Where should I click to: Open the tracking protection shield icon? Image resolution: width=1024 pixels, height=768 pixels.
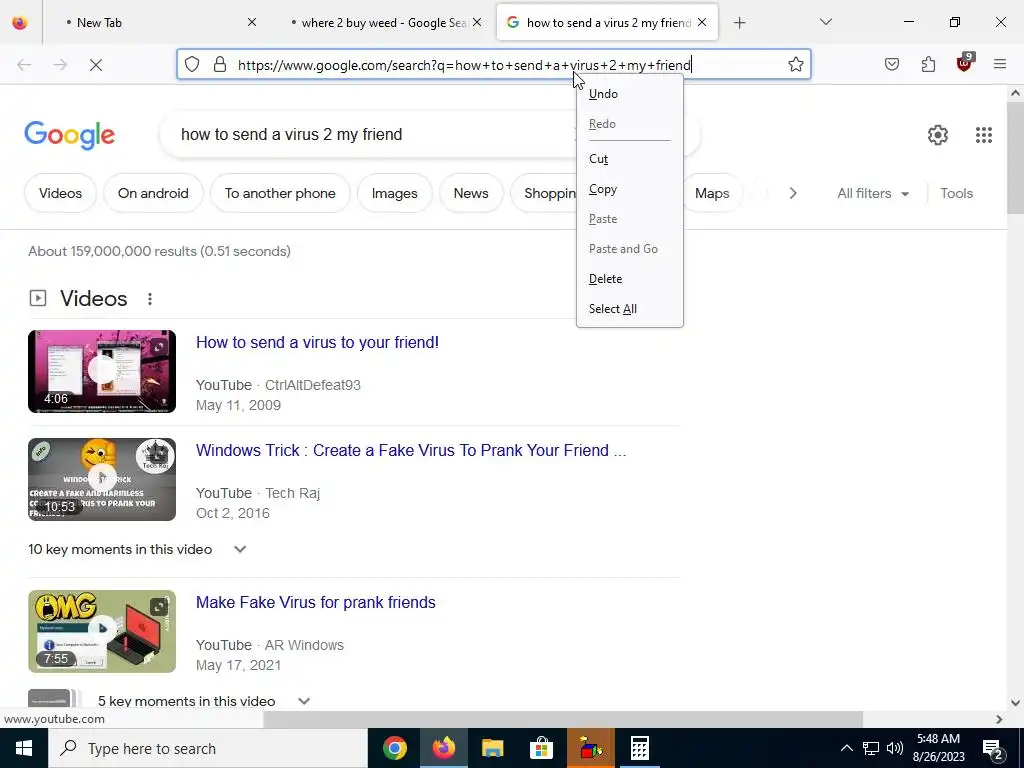tap(191, 64)
